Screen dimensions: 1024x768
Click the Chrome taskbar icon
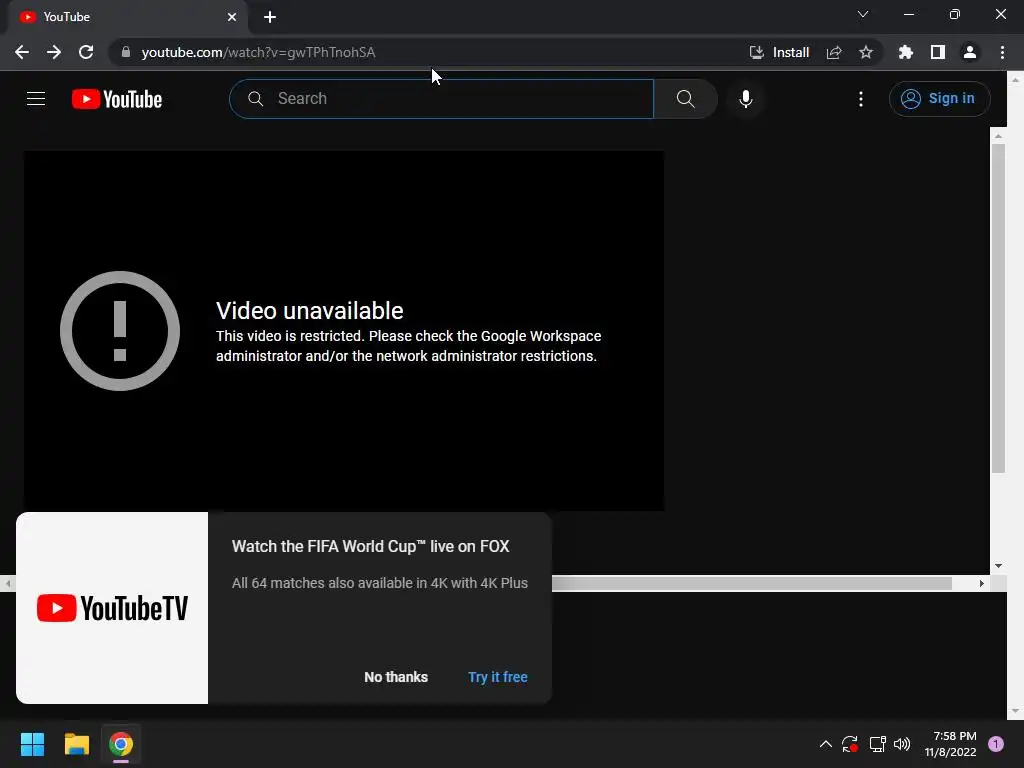point(121,744)
